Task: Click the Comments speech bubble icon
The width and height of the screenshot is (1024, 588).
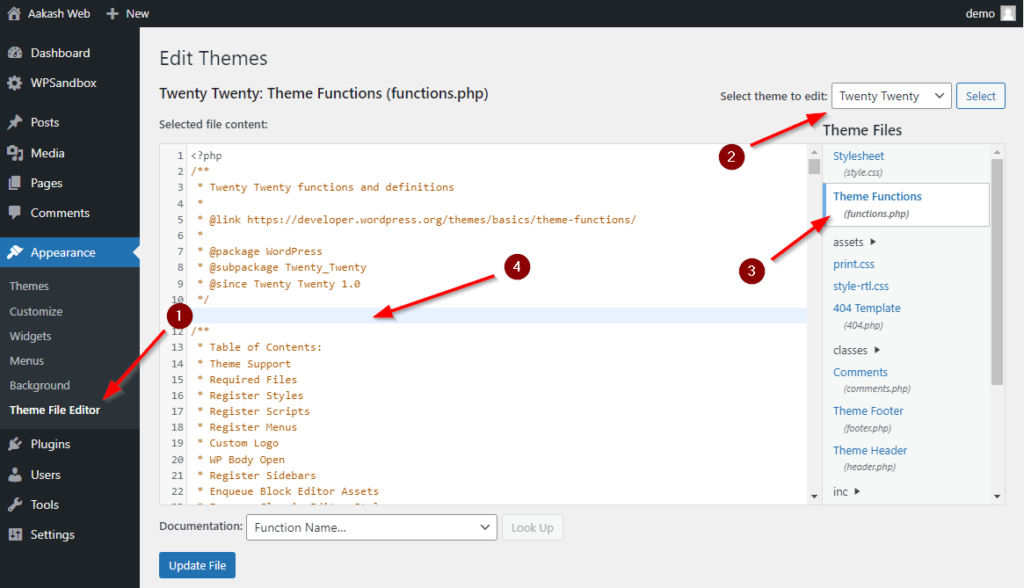Action: (15, 213)
